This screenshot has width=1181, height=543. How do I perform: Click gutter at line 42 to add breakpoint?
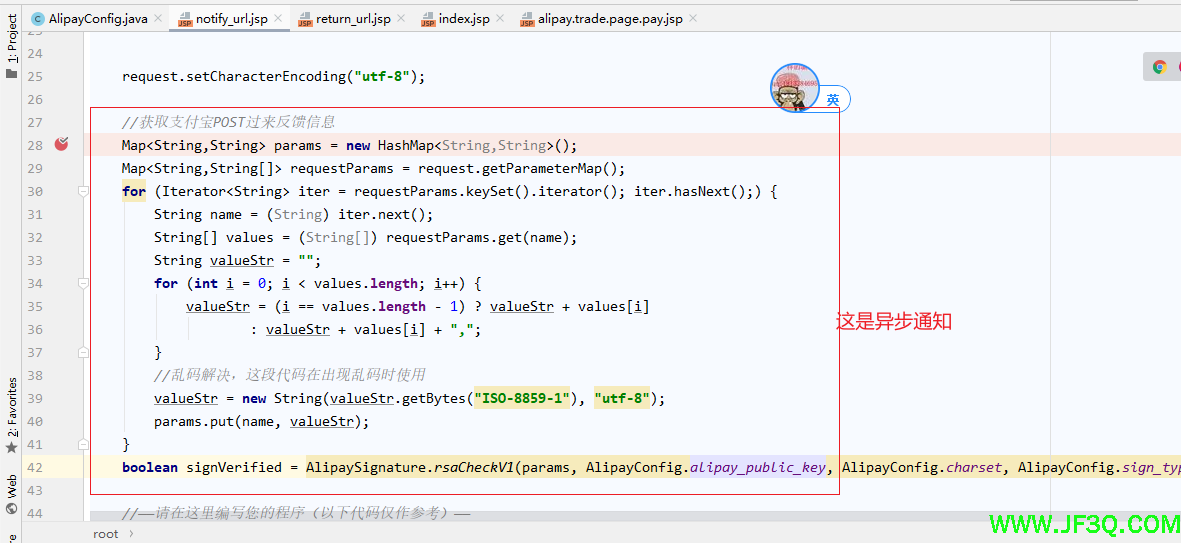point(62,467)
